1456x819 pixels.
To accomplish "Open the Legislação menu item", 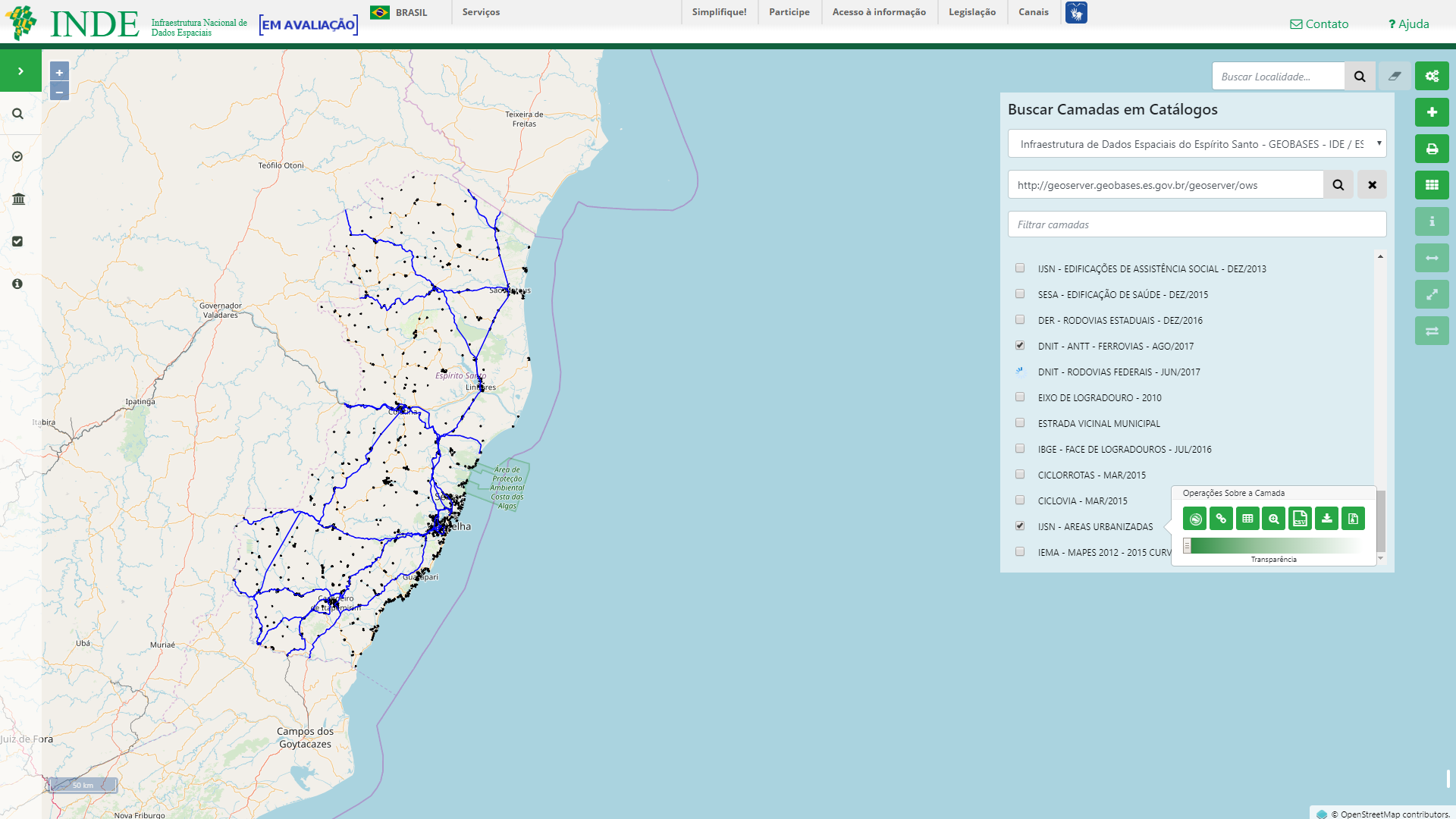I will click(x=972, y=12).
